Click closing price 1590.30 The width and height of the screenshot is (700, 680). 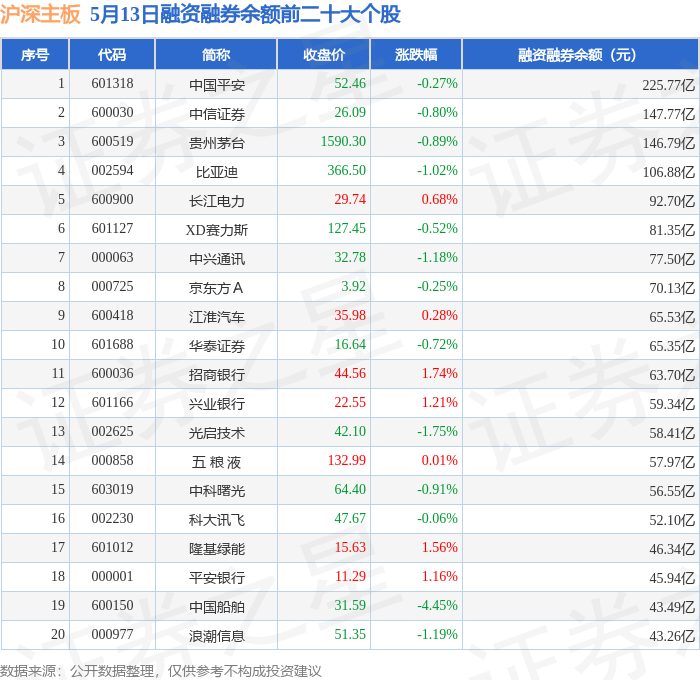click(x=343, y=142)
